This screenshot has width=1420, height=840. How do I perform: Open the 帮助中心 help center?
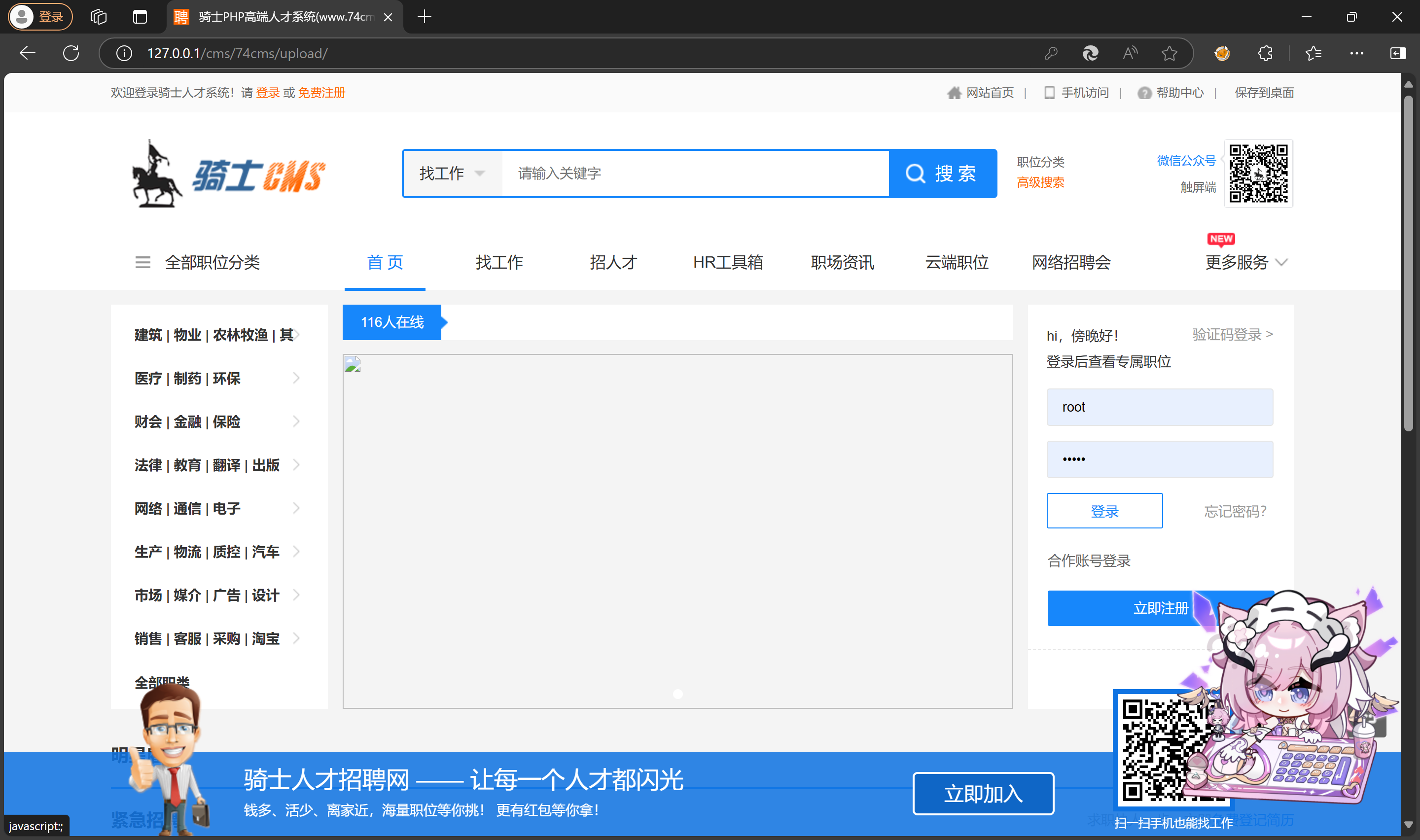1171,92
